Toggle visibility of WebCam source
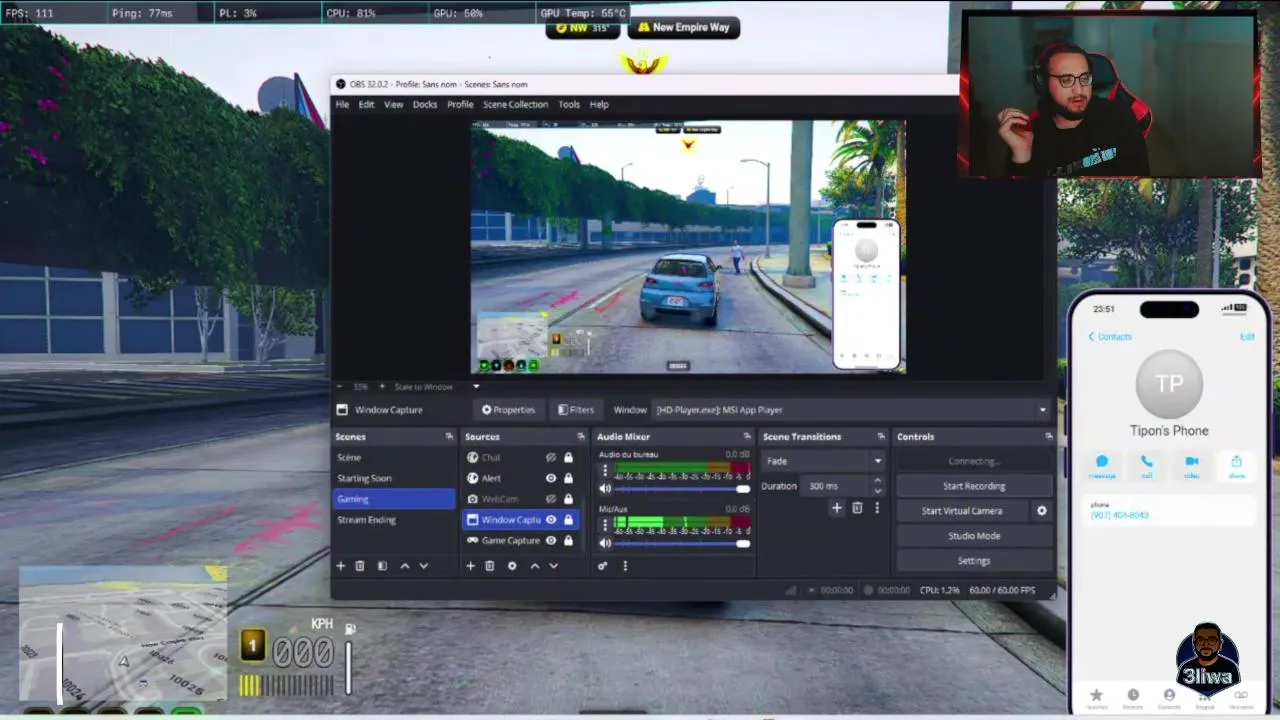 tap(551, 499)
